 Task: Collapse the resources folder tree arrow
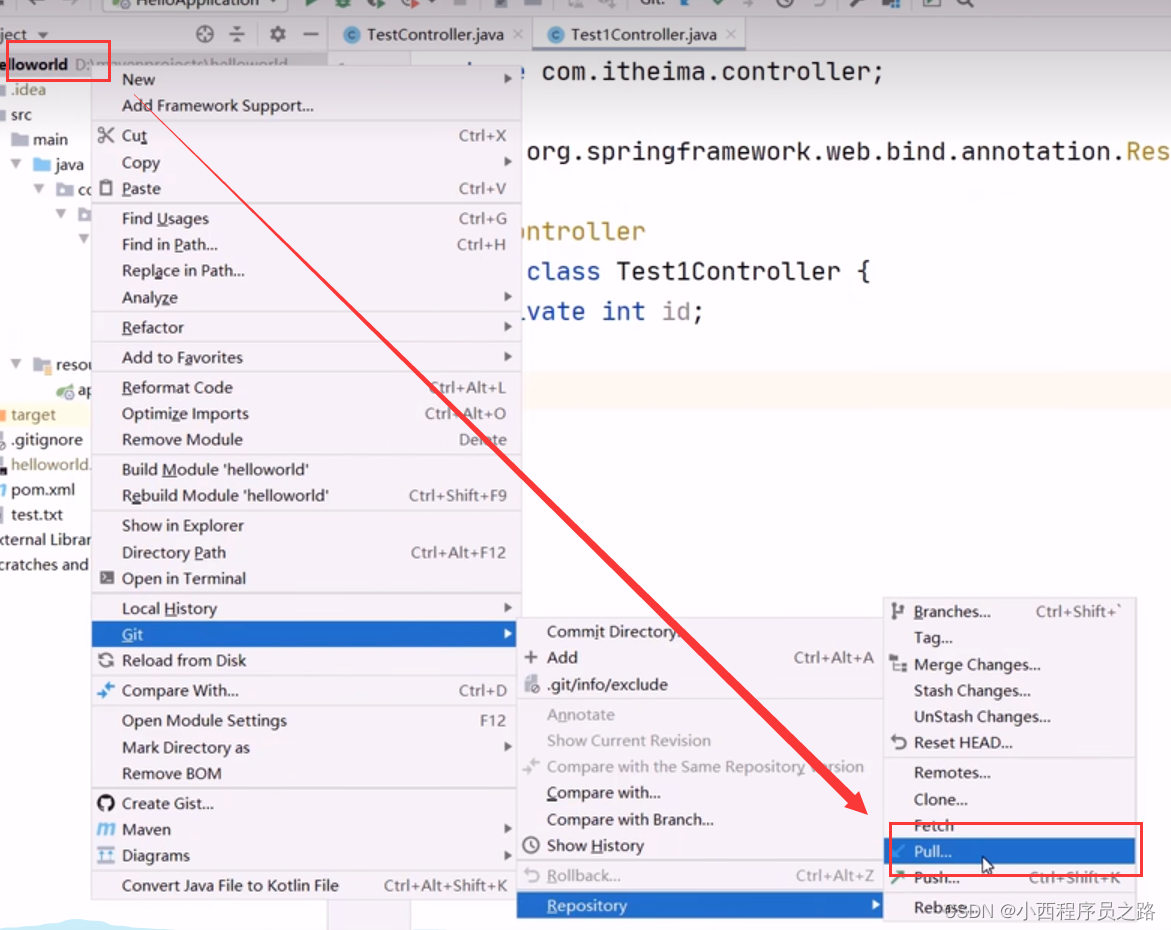[16, 364]
